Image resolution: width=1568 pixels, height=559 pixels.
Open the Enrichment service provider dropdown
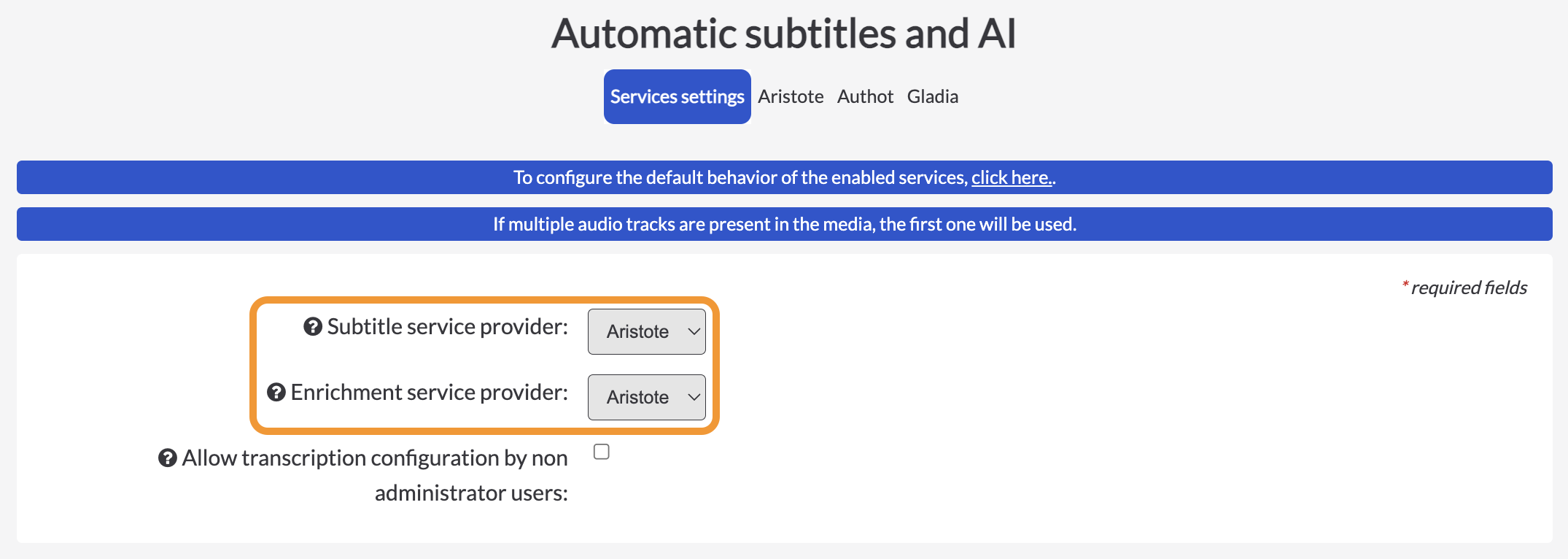647,397
